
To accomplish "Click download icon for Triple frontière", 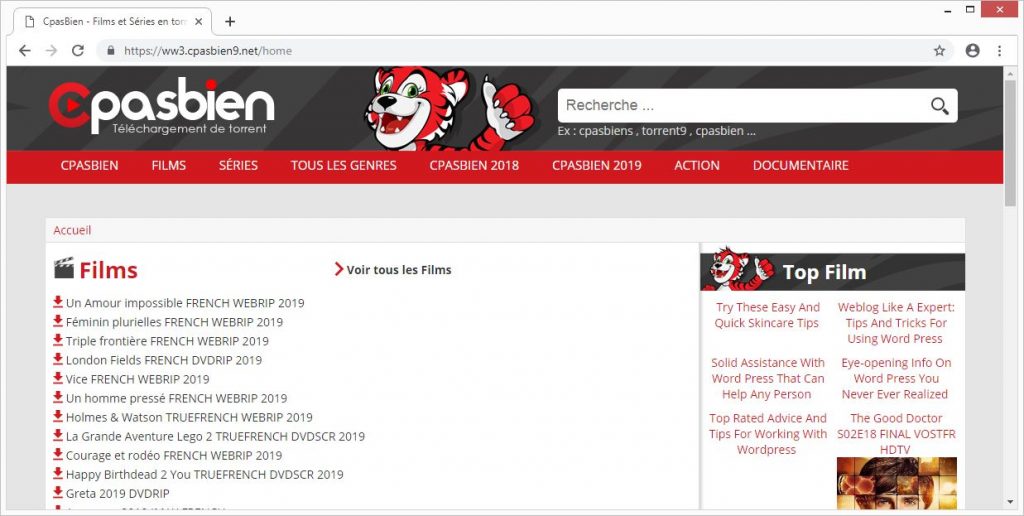I will (58, 340).
